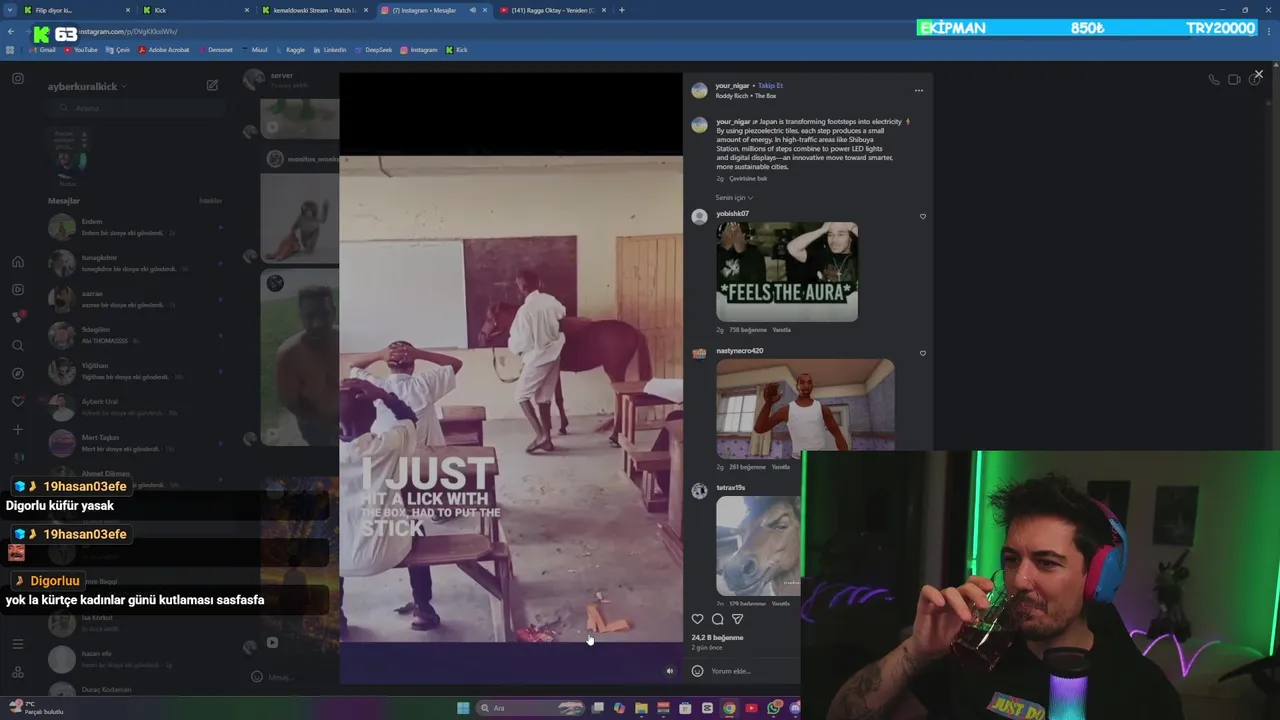1280x720 pixels.
Task: Close the post overlay with the X
Action: (1258, 74)
